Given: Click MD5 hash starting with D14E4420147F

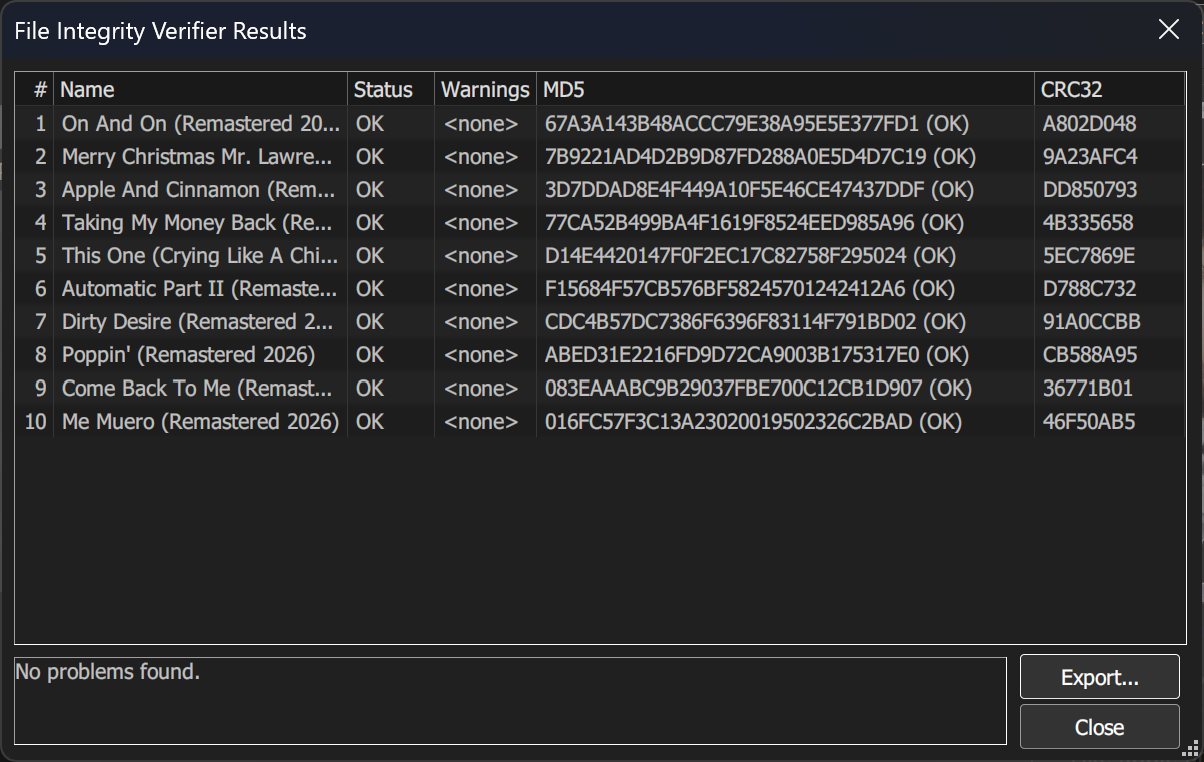Looking at the screenshot, I should click(x=750, y=256).
